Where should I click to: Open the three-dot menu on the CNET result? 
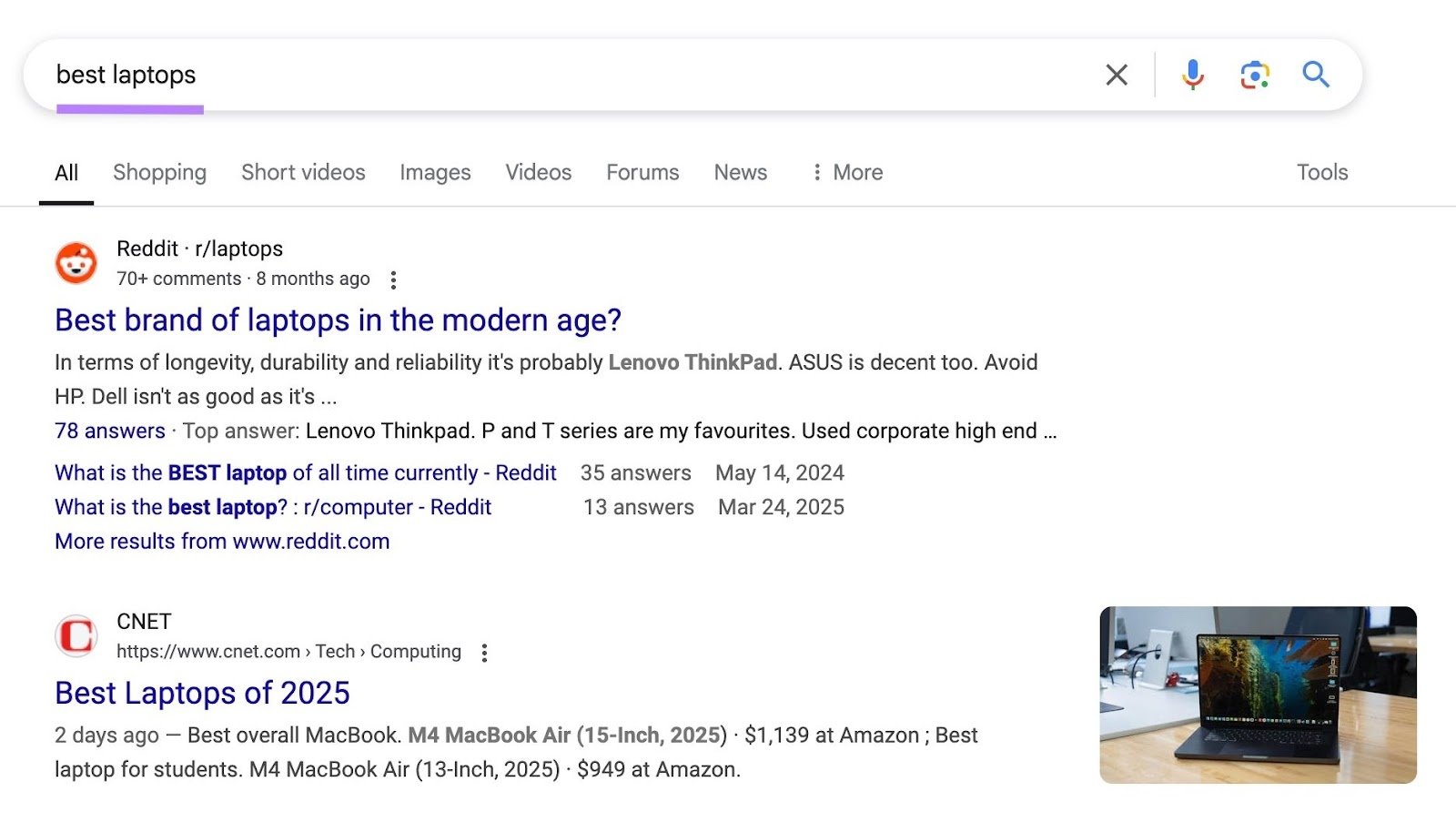(485, 652)
